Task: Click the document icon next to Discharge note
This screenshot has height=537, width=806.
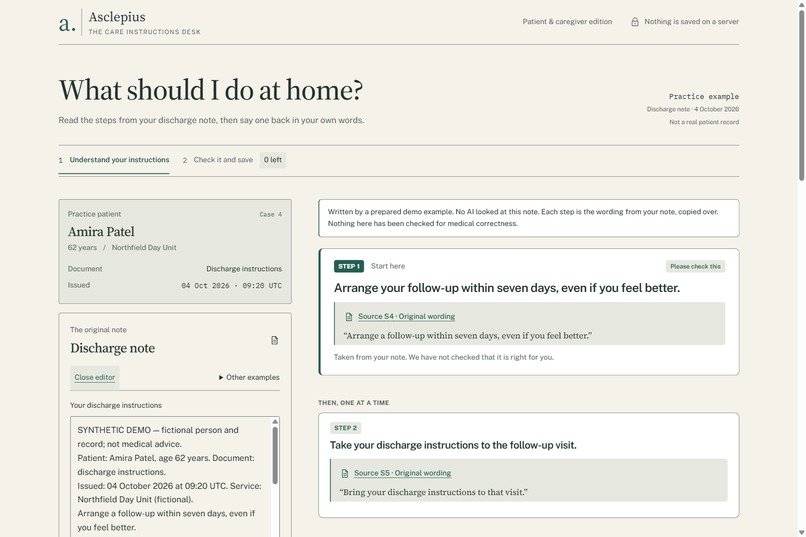Action: click(x=274, y=340)
